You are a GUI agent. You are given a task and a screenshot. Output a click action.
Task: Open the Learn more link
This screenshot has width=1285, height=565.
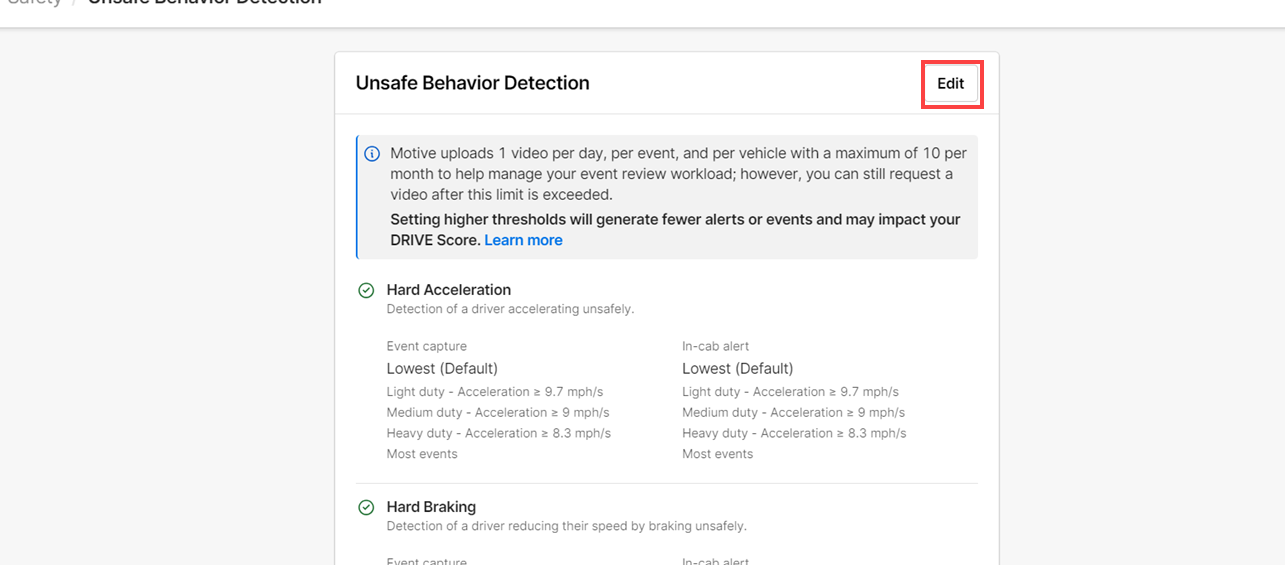[x=523, y=240]
